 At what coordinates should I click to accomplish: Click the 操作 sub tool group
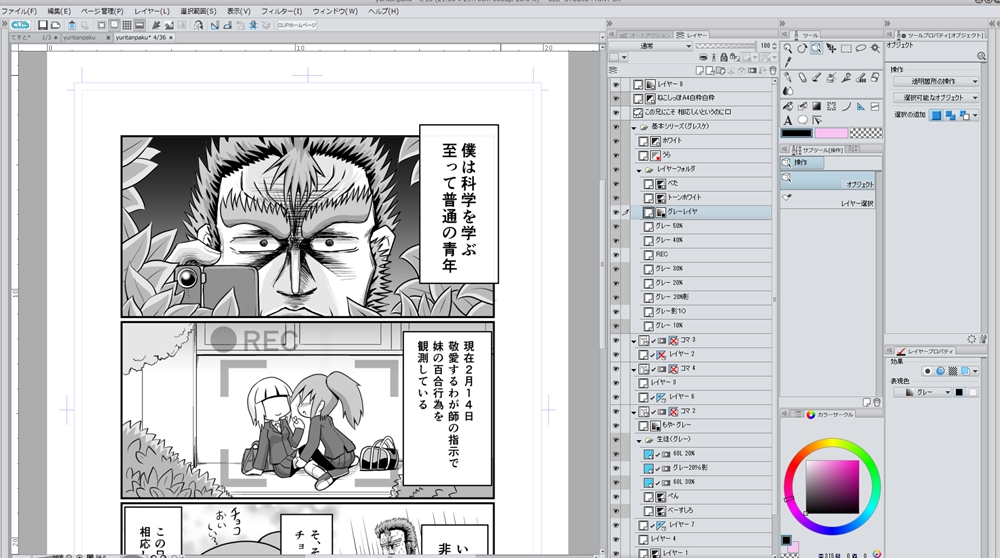click(x=802, y=163)
